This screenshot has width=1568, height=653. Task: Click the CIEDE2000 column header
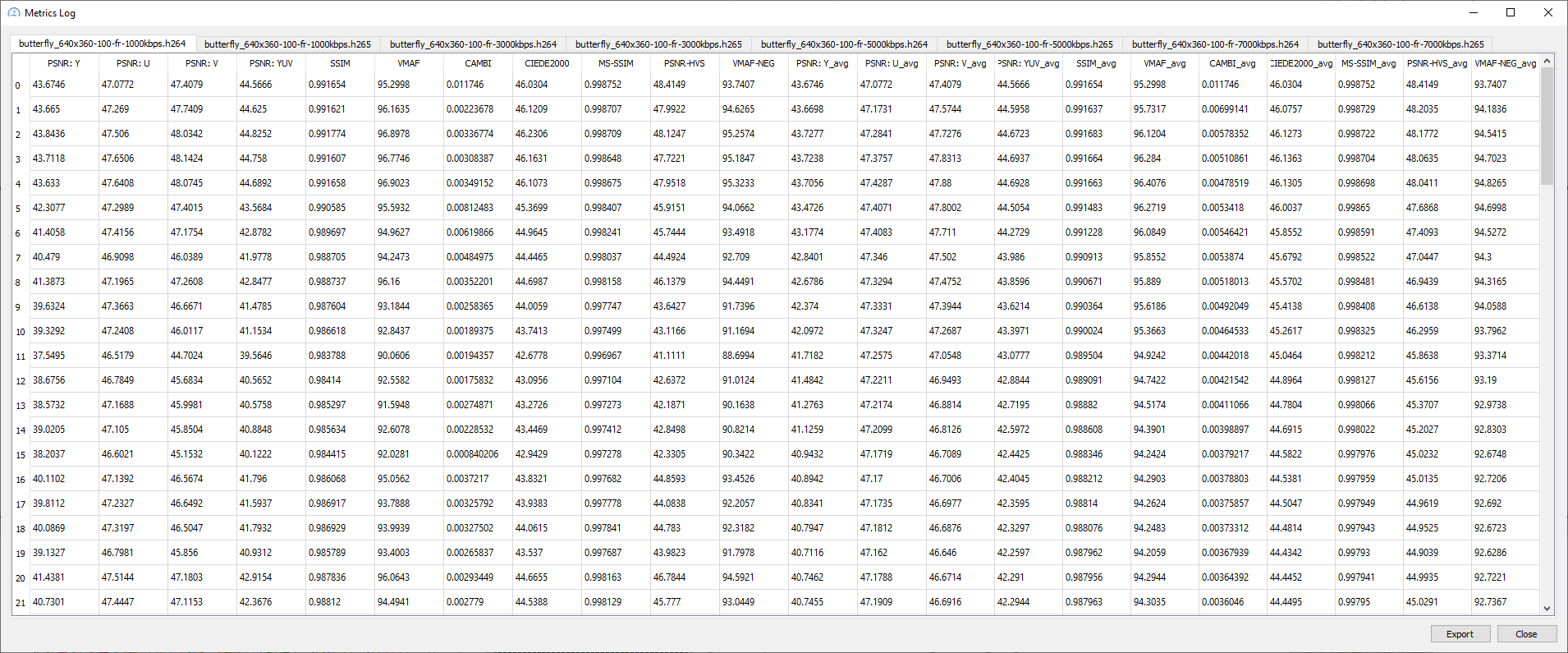click(547, 63)
